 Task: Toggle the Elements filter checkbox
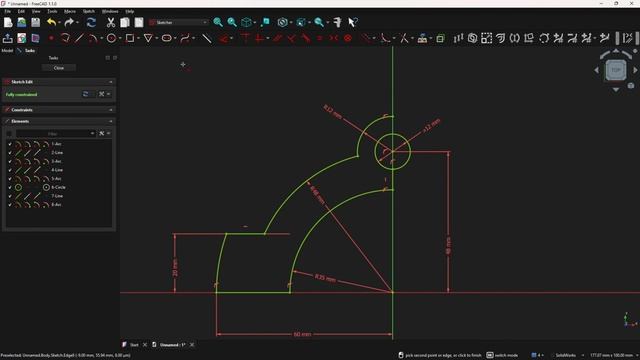pyautogui.click(x=9, y=133)
